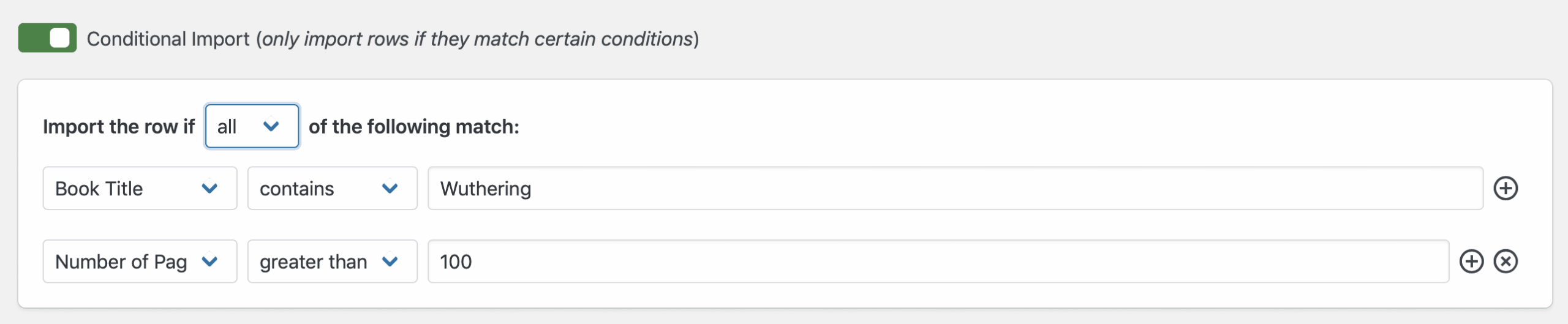Disable the Conditional Import switch
The image size is (1568, 324).
click(47, 38)
